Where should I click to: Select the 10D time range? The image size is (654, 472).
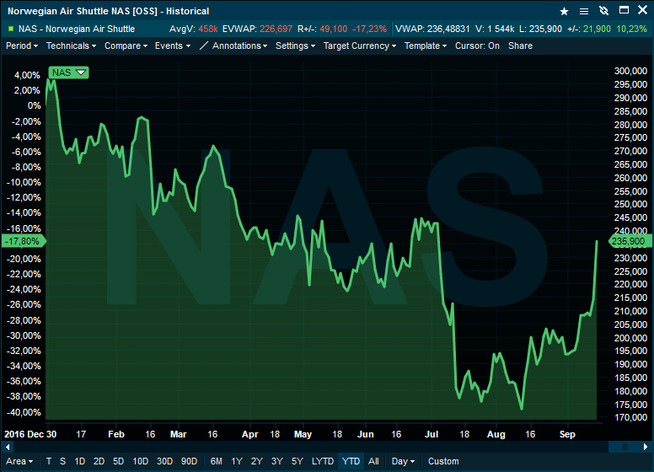tap(140, 461)
